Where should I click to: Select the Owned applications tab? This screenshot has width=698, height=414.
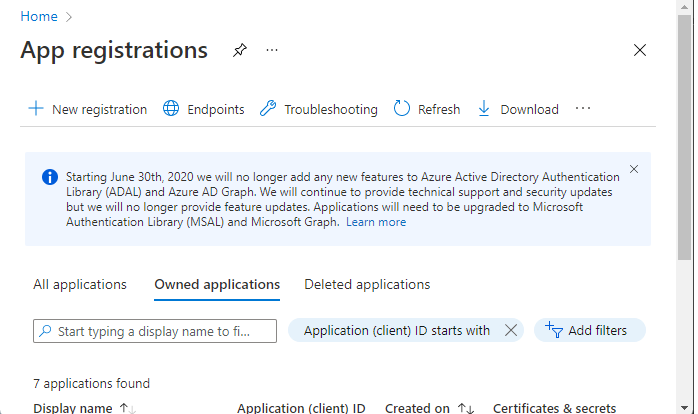pos(217,284)
